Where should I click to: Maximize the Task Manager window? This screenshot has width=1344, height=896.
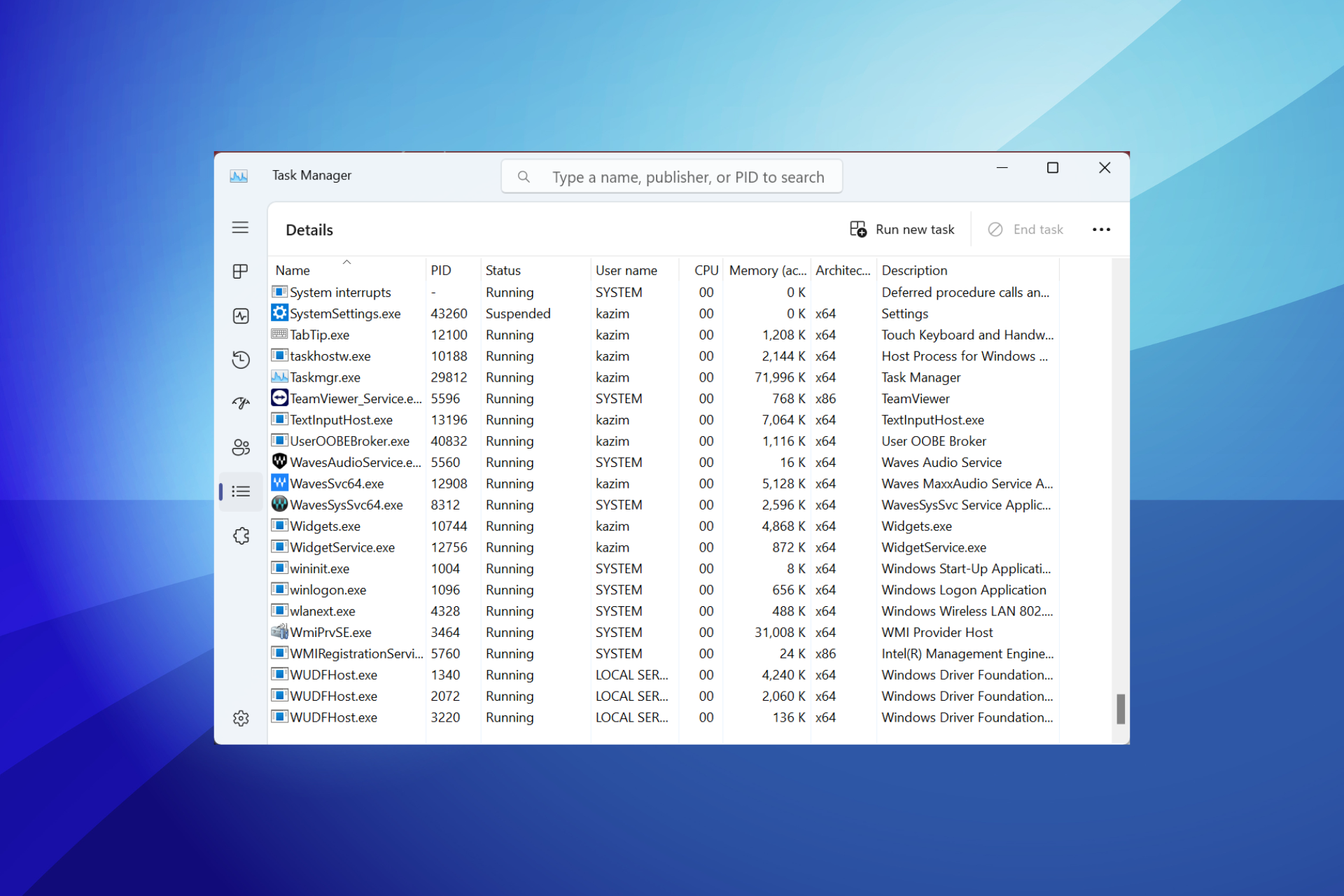pos(1052,168)
